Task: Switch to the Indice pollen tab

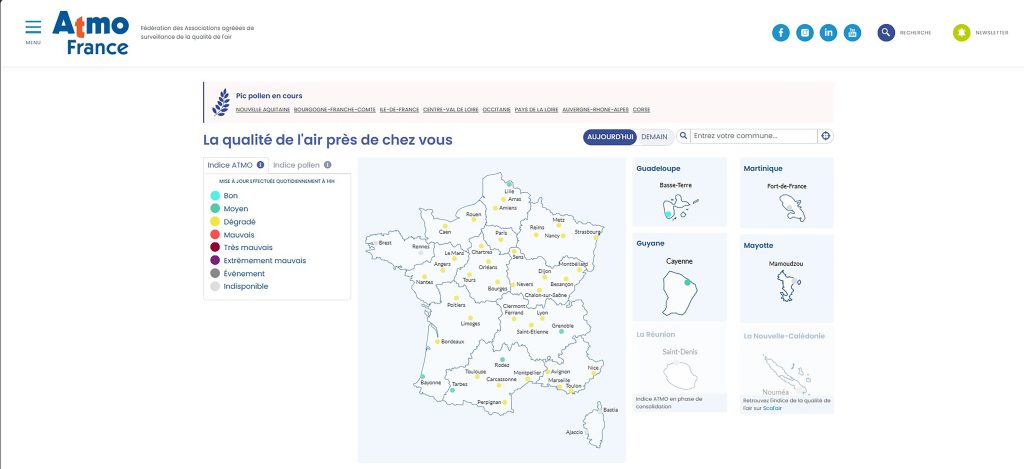Action: tap(296, 165)
